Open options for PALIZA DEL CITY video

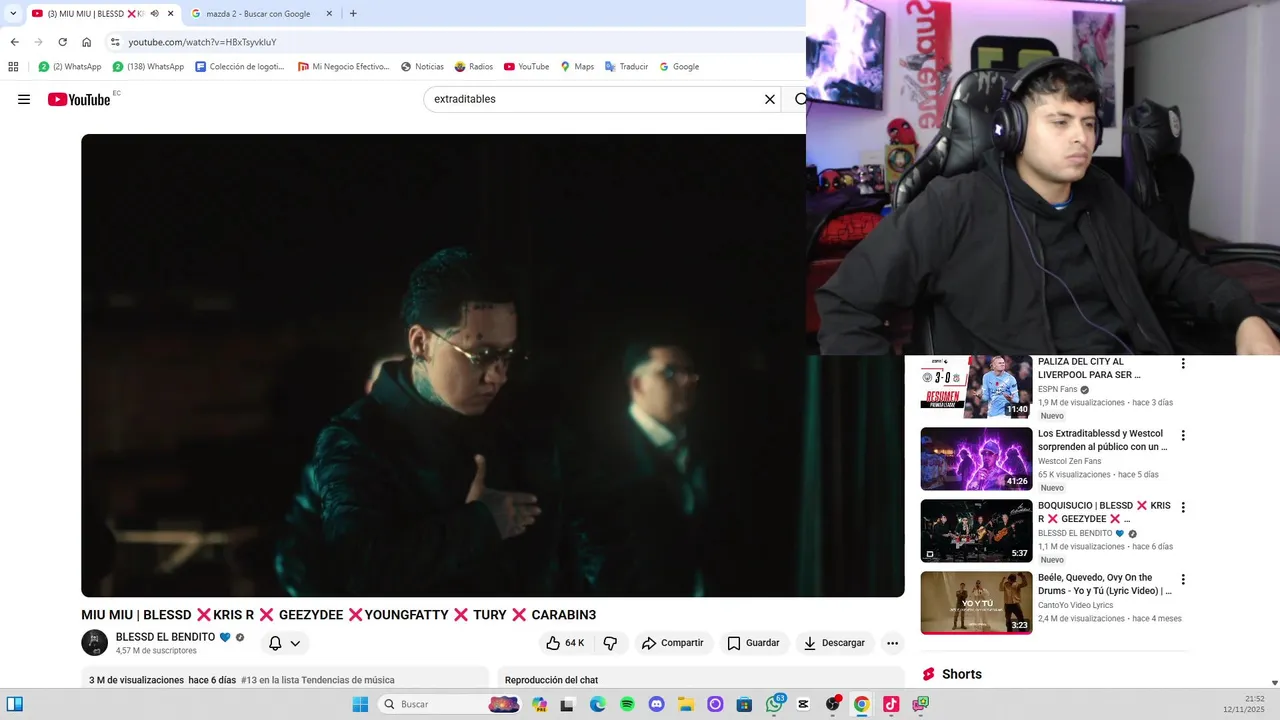click(x=1183, y=364)
